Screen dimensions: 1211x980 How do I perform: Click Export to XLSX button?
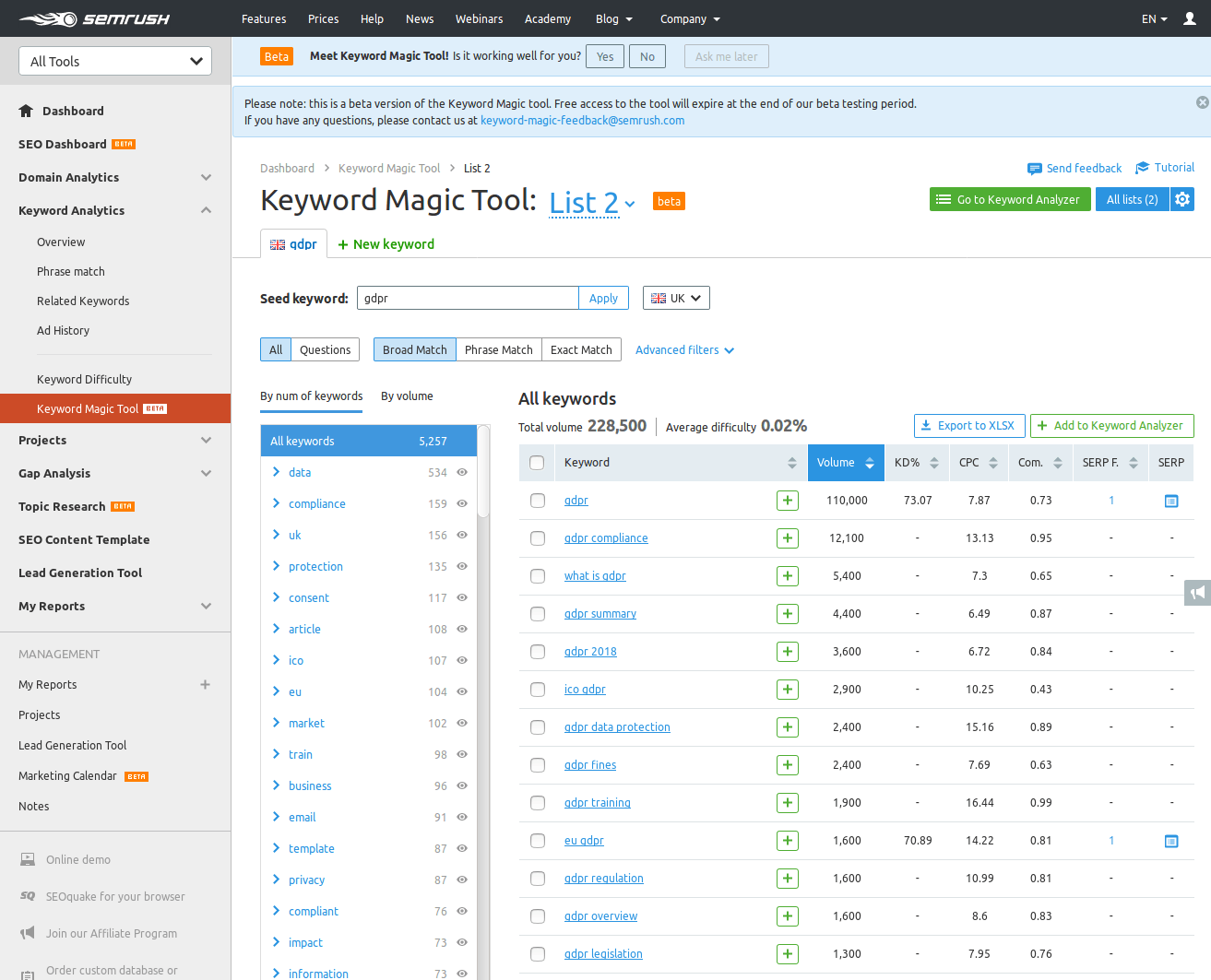969,426
